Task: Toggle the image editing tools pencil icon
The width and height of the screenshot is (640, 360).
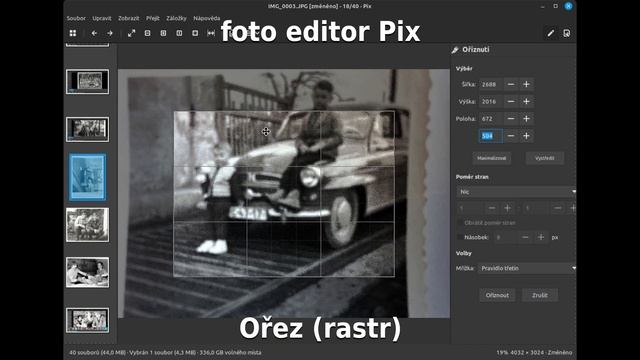Action: [x=551, y=33]
